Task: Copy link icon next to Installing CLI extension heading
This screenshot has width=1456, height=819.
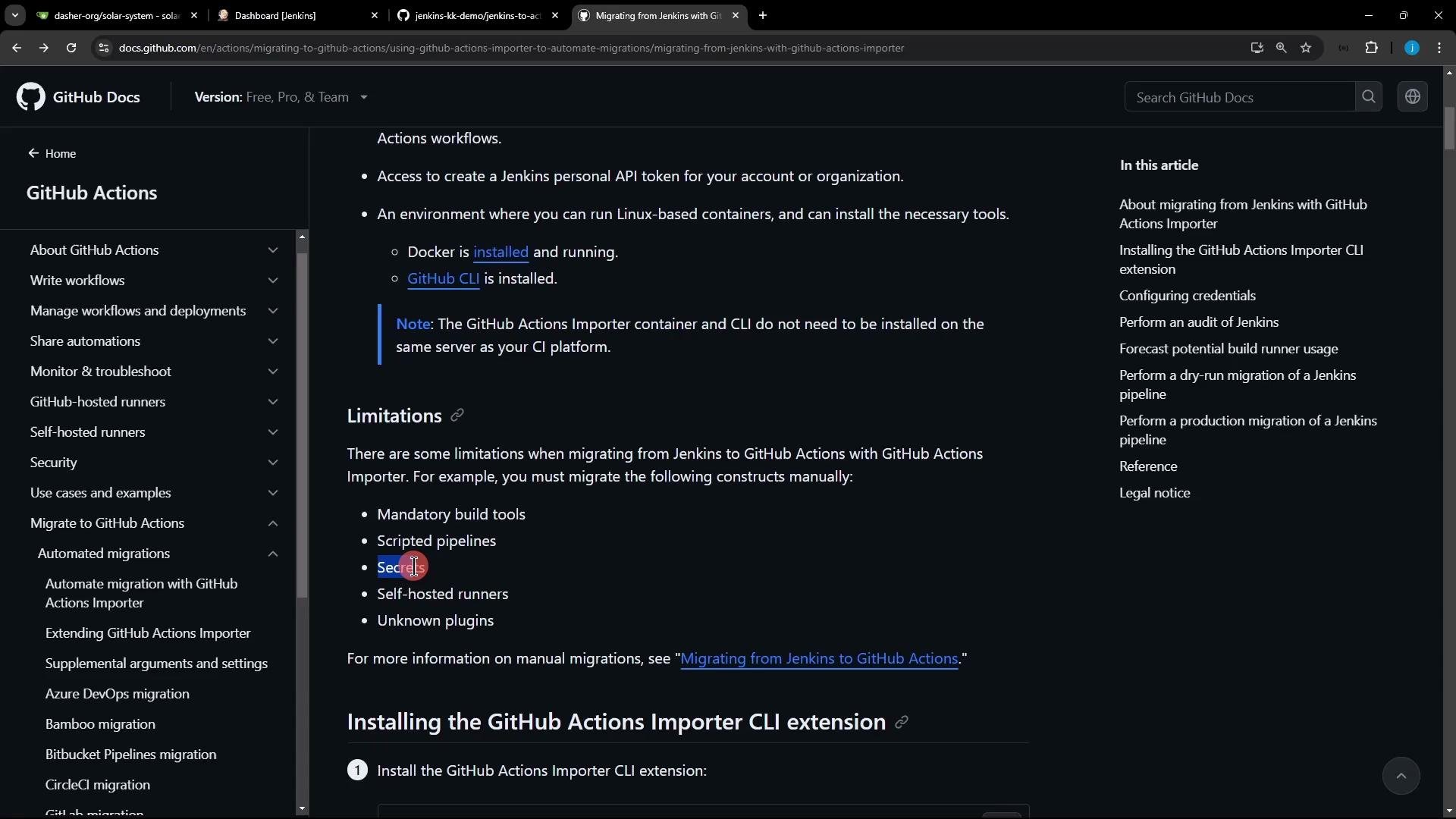Action: click(x=901, y=722)
